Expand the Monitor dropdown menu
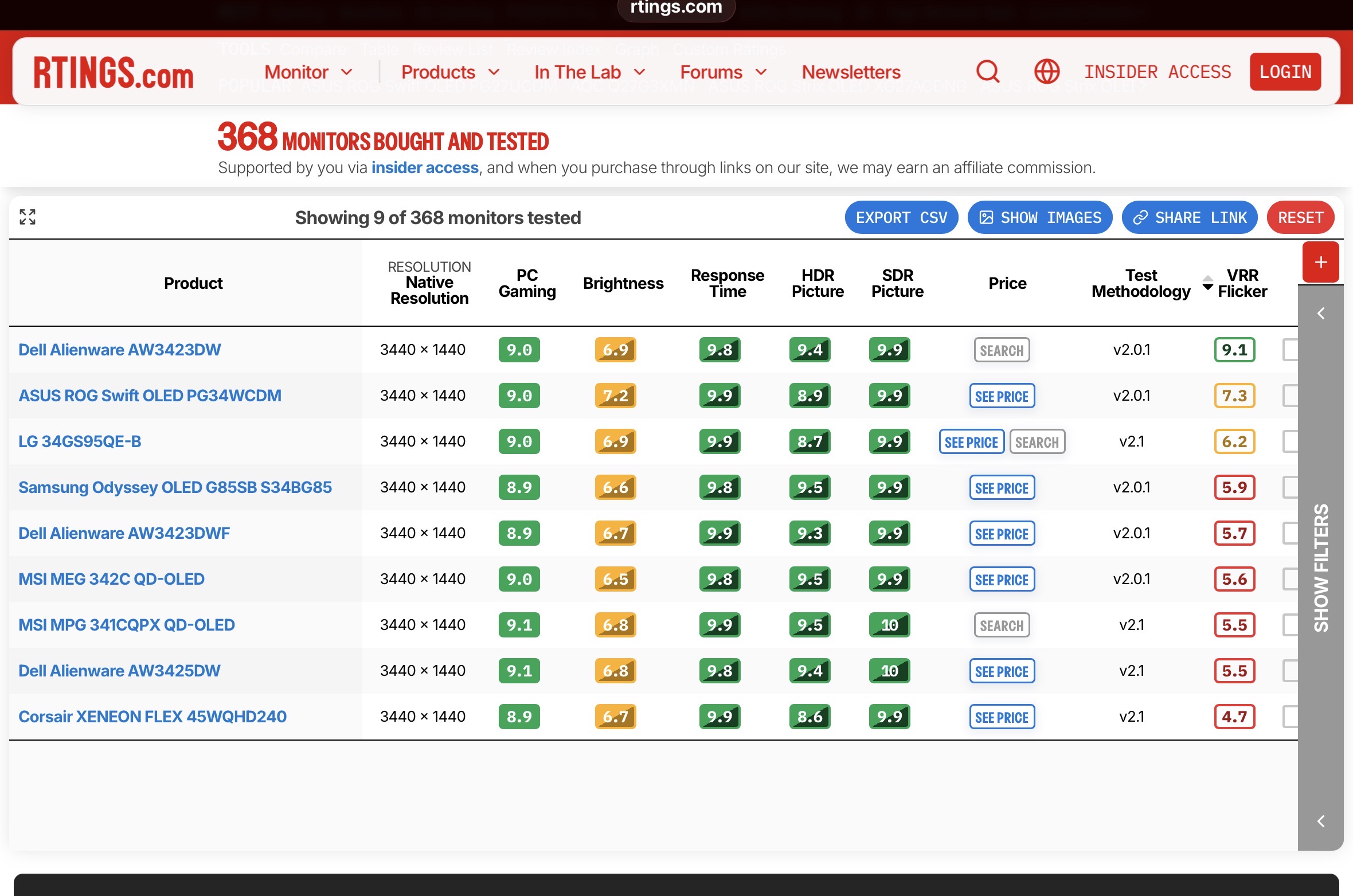This screenshot has height=896, width=1353. tap(308, 72)
